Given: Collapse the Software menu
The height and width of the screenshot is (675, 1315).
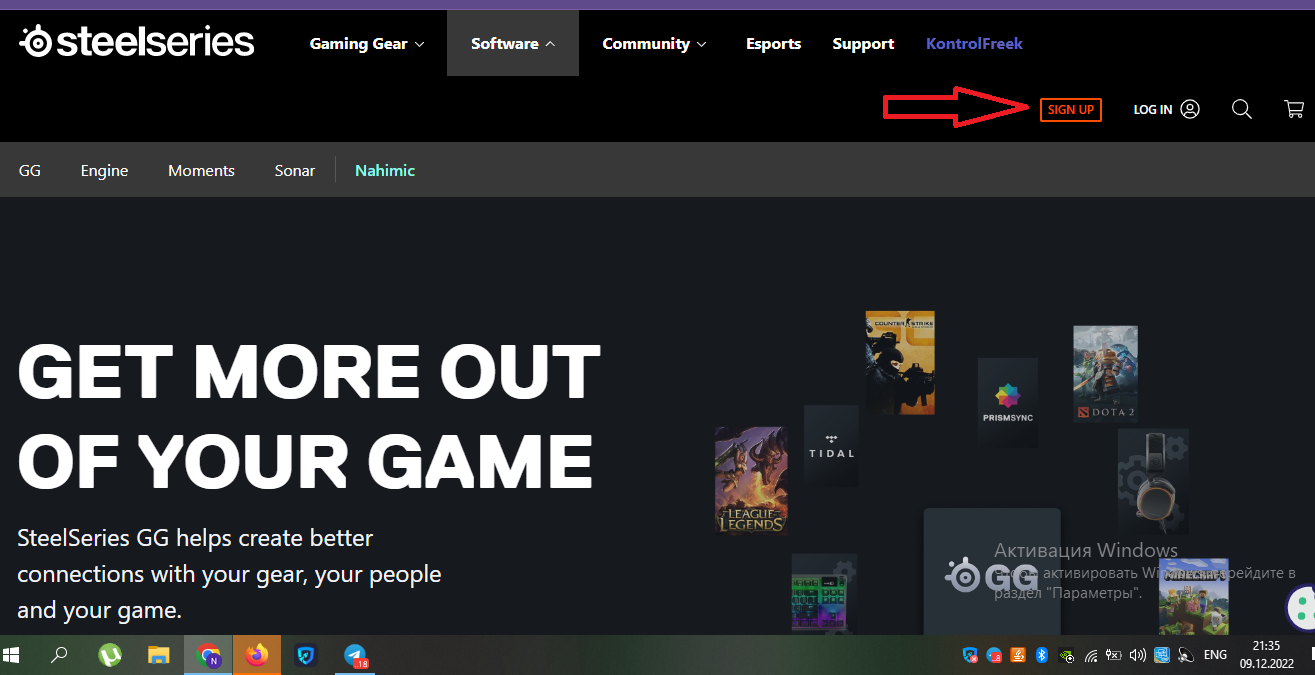Looking at the screenshot, I should coord(513,43).
